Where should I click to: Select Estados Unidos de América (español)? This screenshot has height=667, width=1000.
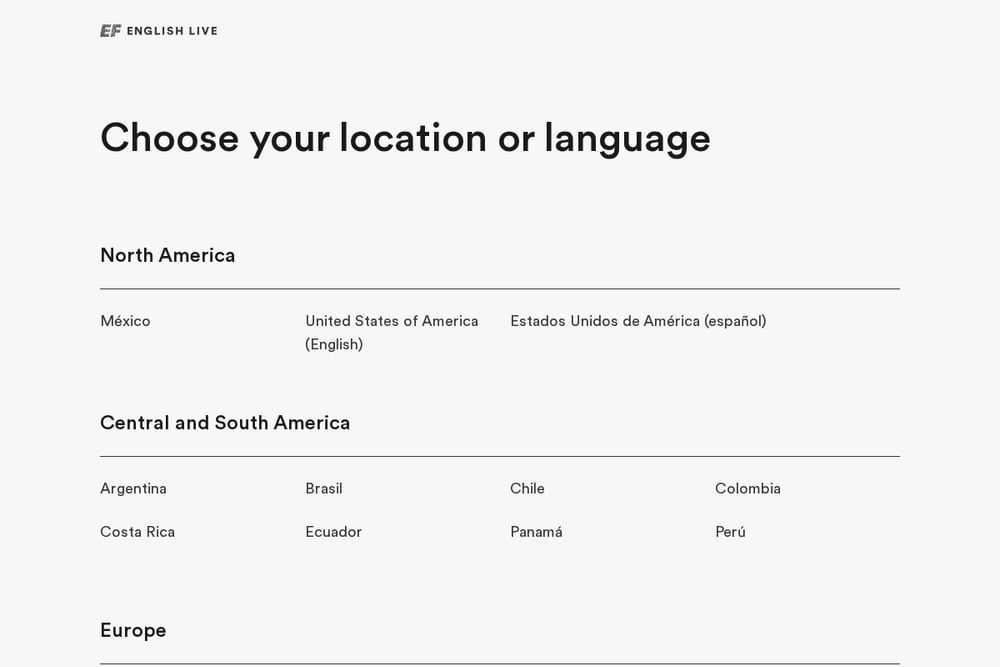638,321
